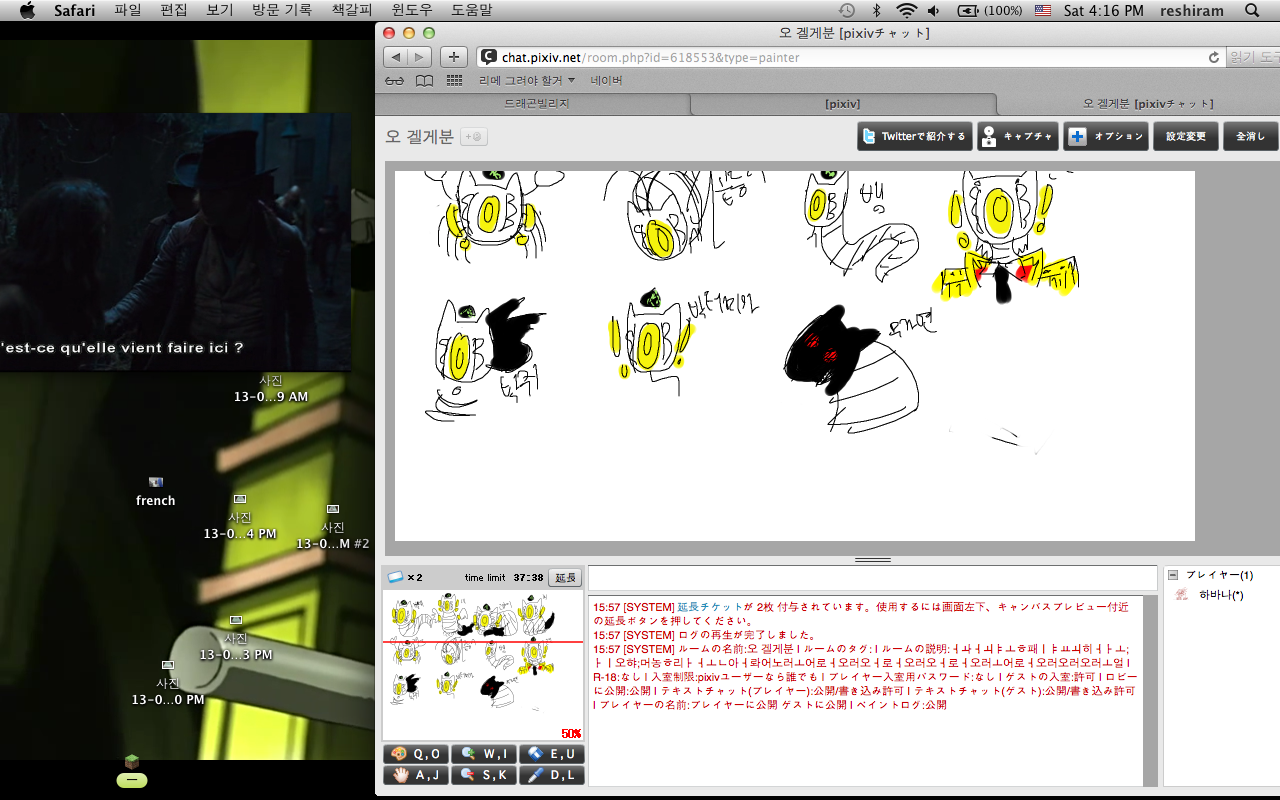
Task: Click the 延長 extend time button
Action: (565, 578)
